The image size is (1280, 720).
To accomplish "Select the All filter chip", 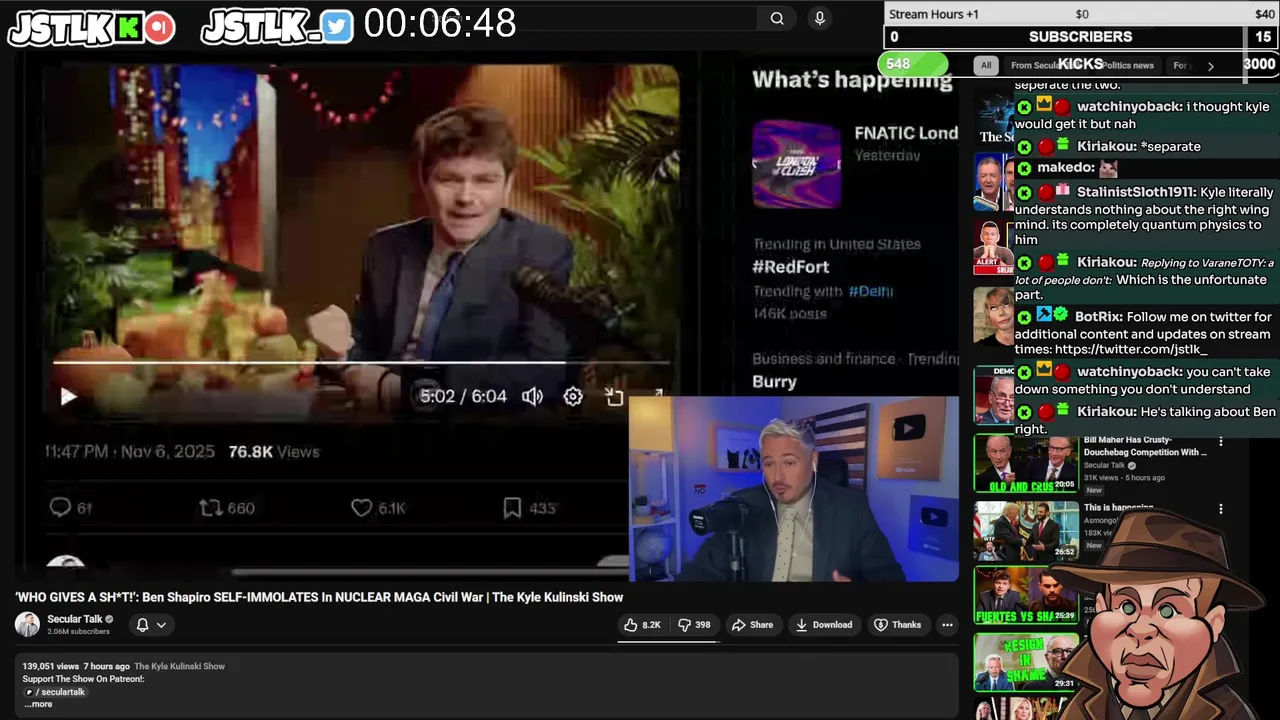I will 986,65.
